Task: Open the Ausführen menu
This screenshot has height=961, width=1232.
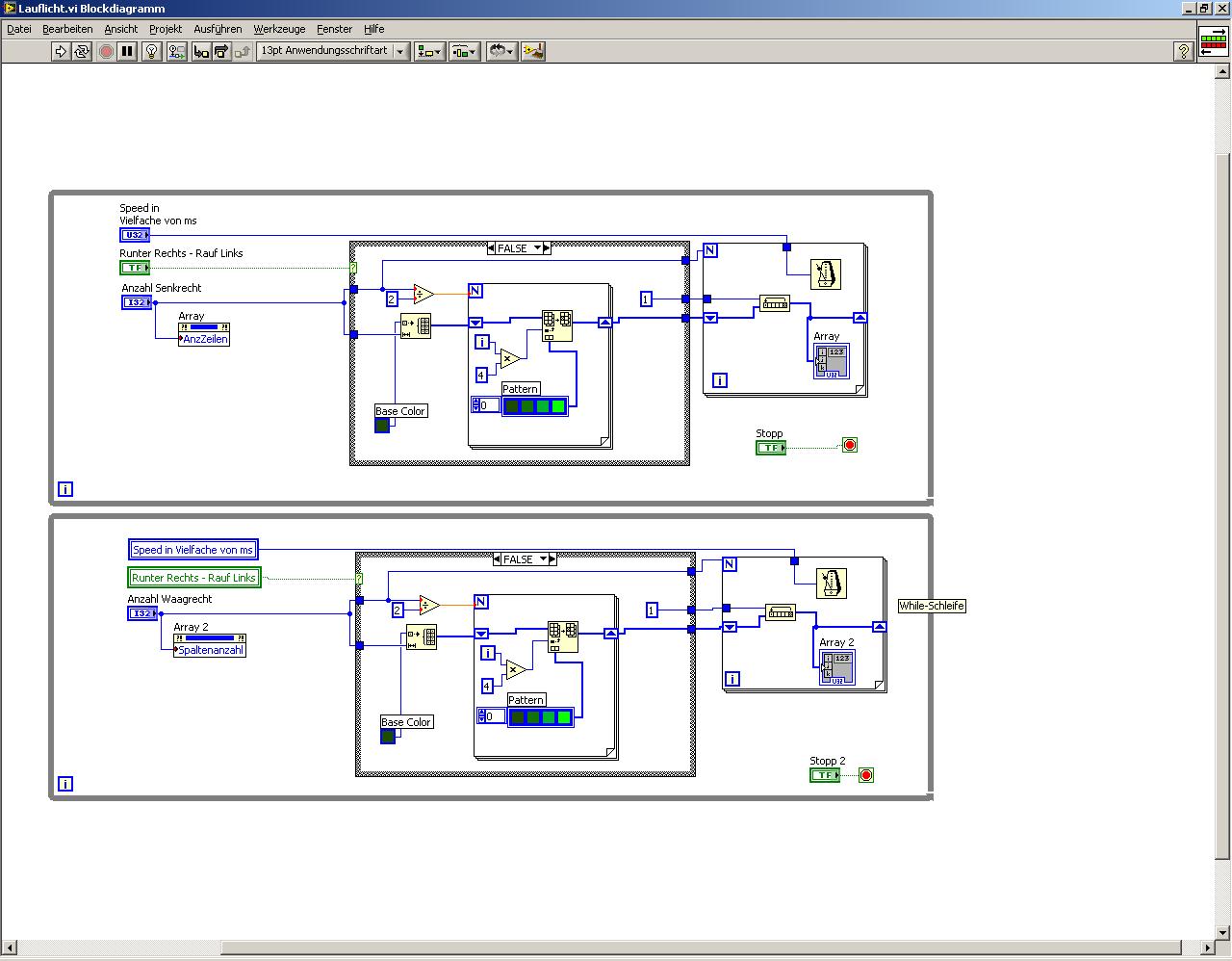Action: click(218, 29)
